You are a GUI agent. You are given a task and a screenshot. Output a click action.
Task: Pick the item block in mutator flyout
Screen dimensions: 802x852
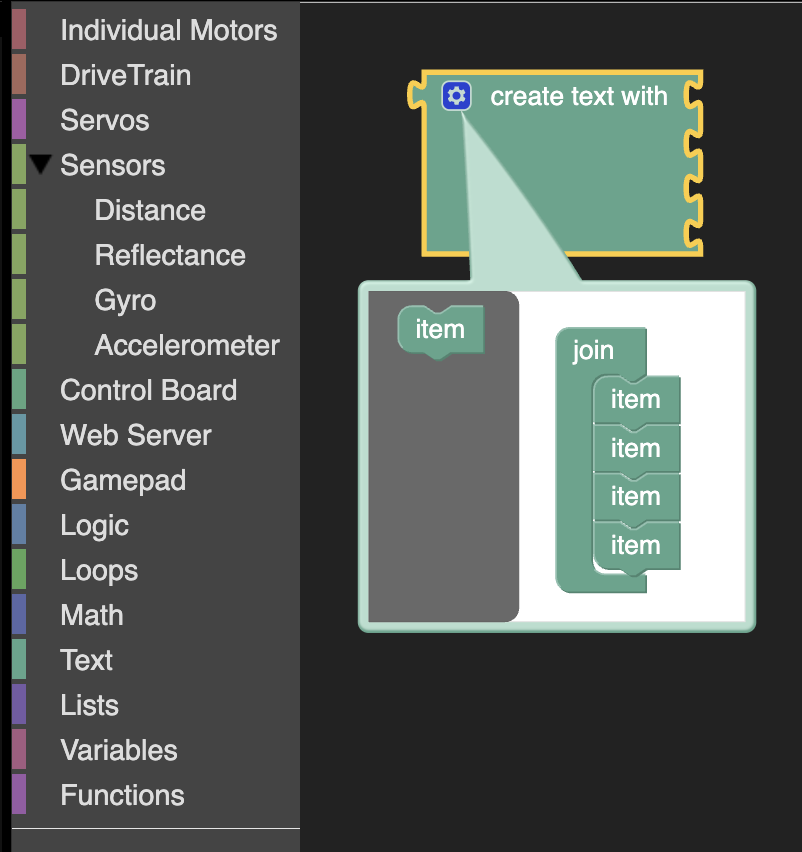tap(441, 331)
